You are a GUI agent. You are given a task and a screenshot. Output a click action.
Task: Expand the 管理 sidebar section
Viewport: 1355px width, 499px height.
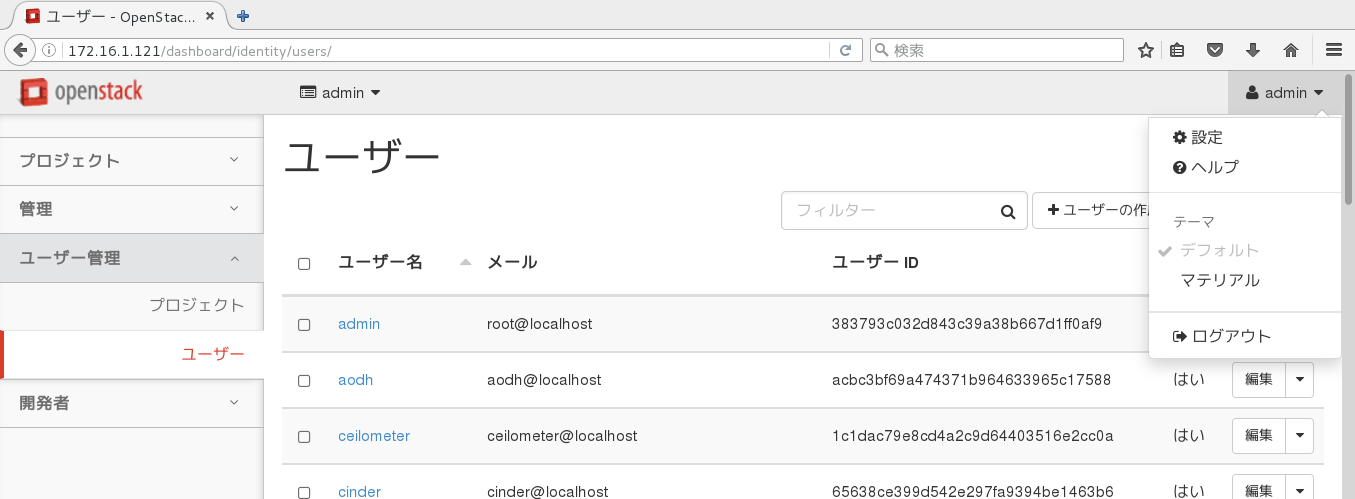[132, 209]
